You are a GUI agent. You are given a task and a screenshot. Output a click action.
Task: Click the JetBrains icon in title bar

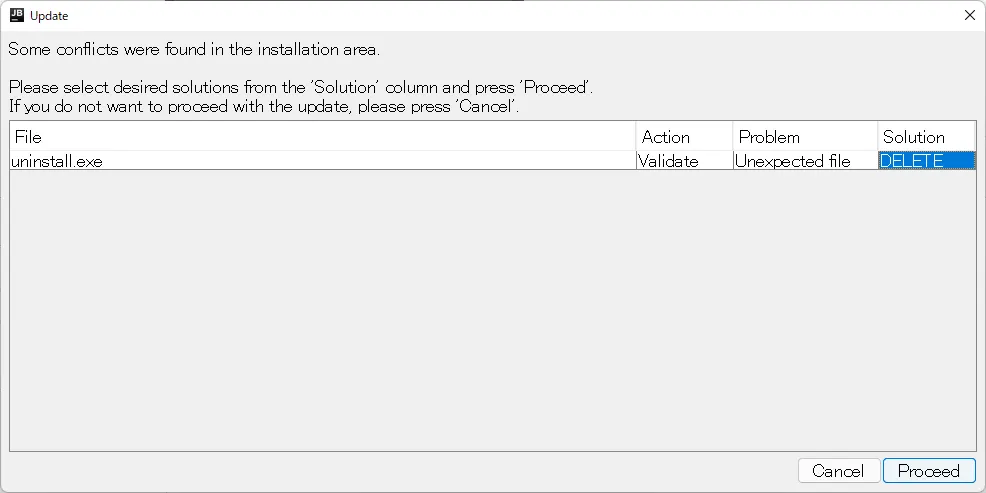(x=16, y=15)
